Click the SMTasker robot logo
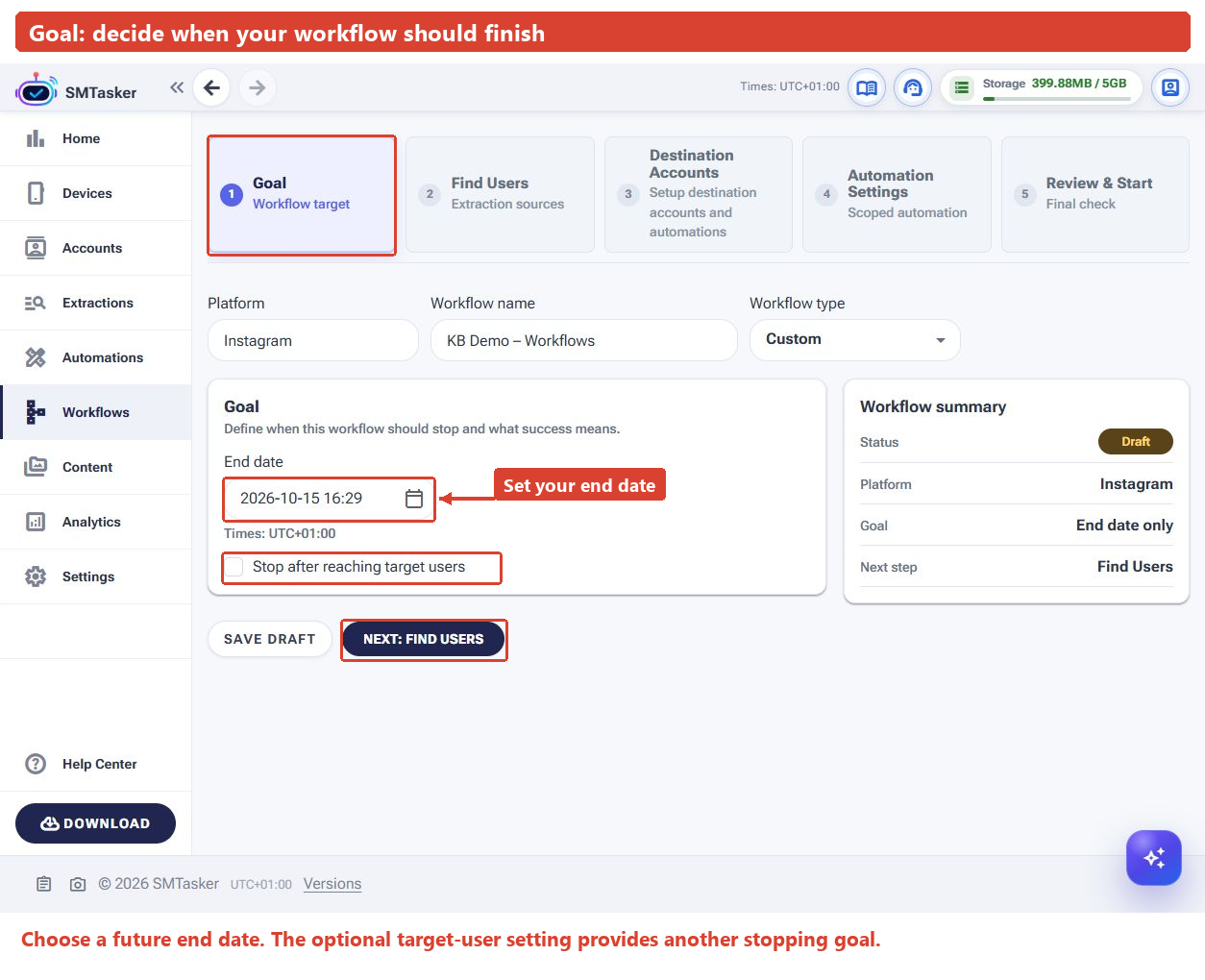 (37, 89)
